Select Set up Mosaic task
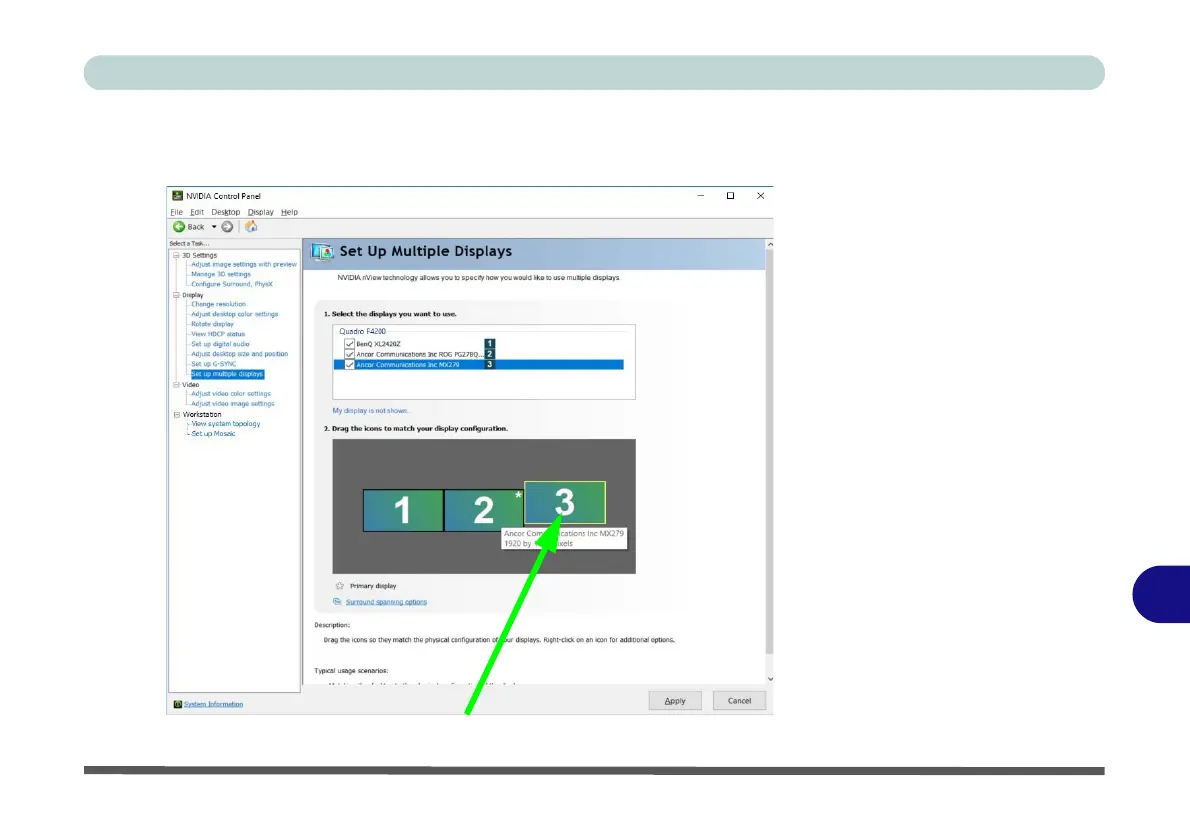 [x=213, y=434]
